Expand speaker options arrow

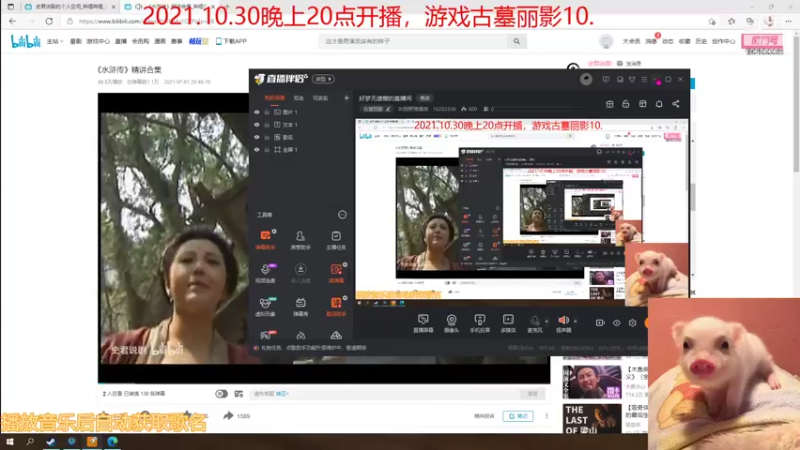[576, 321]
